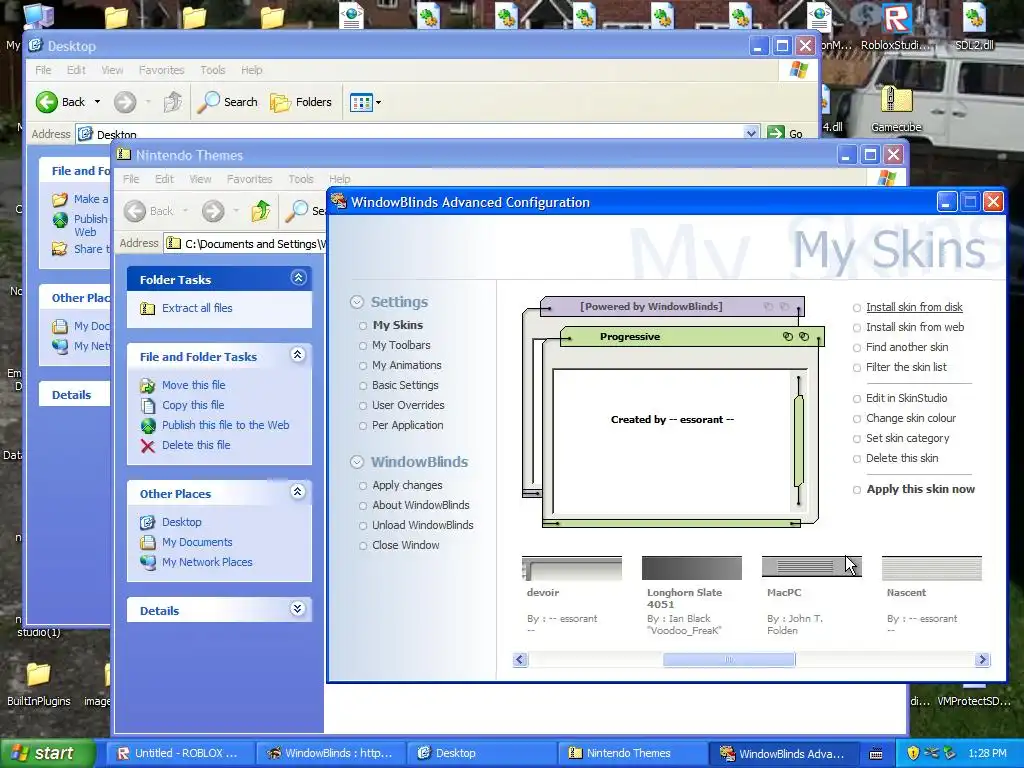Click the Desktop icon under Other Places

(x=148, y=522)
